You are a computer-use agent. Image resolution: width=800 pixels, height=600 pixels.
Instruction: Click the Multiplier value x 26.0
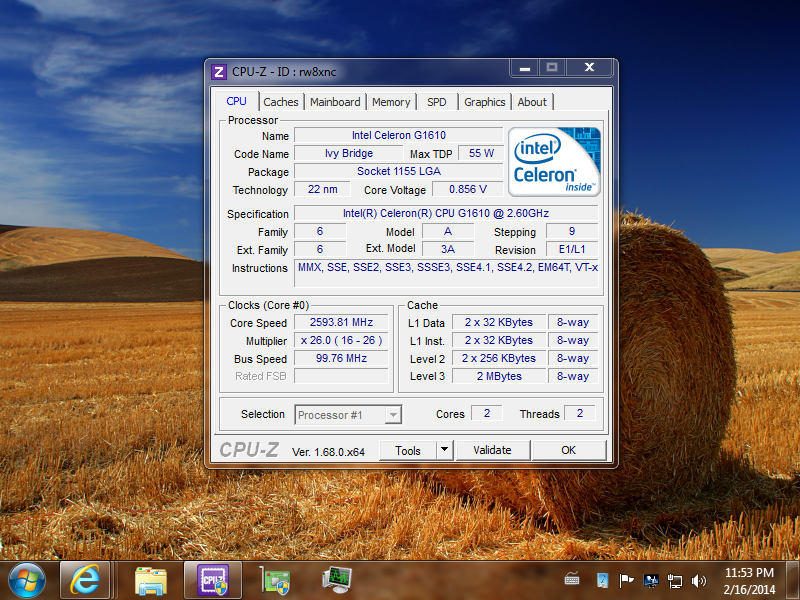coord(341,340)
